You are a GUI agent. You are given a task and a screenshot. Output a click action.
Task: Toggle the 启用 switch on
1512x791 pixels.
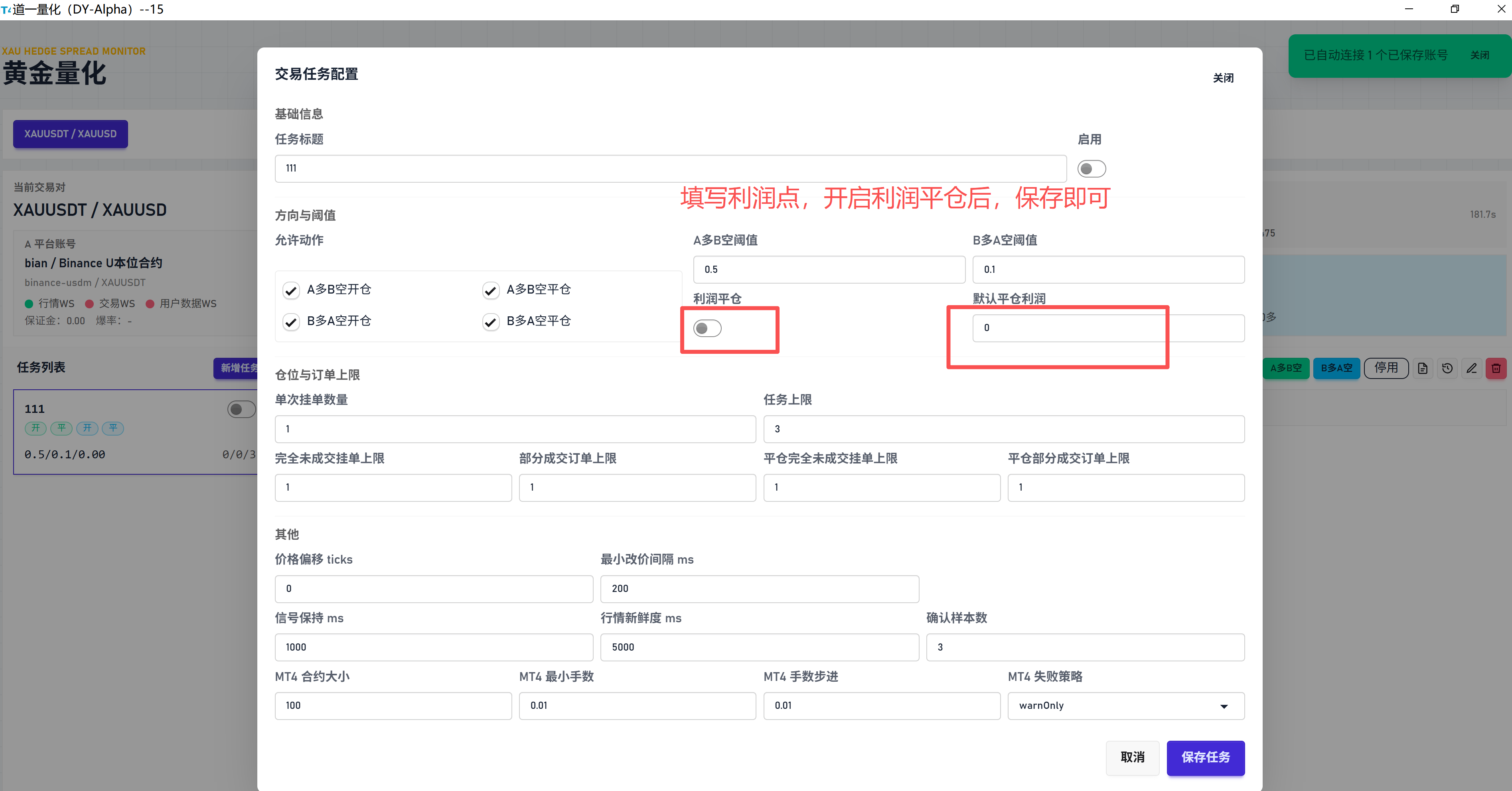click(1092, 169)
